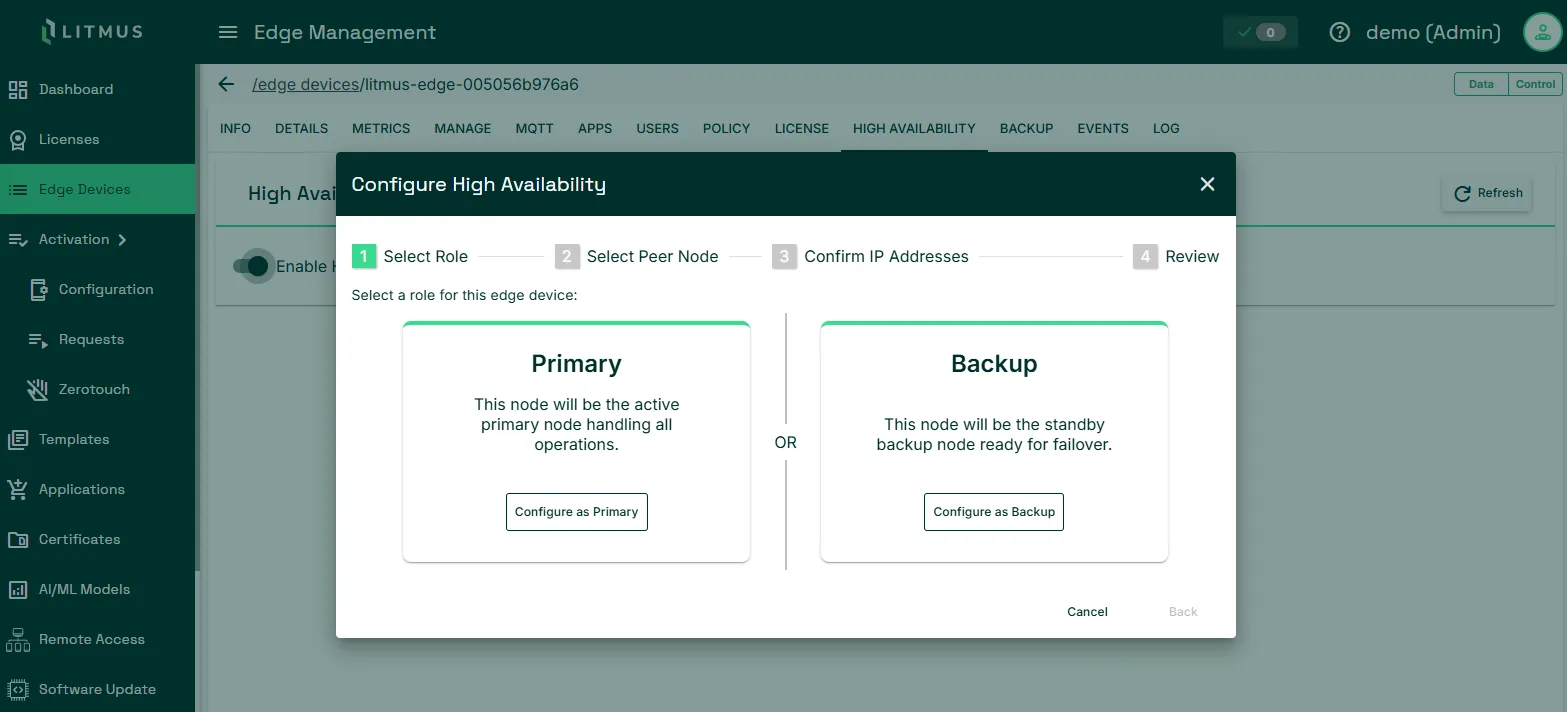Open the Licenses sidebar icon

click(x=18, y=140)
